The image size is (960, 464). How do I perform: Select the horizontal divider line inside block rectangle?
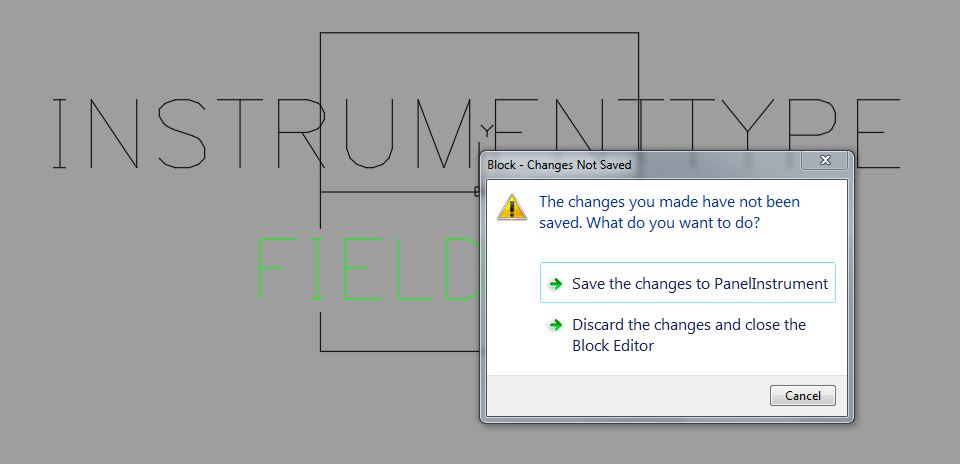pos(398,192)
